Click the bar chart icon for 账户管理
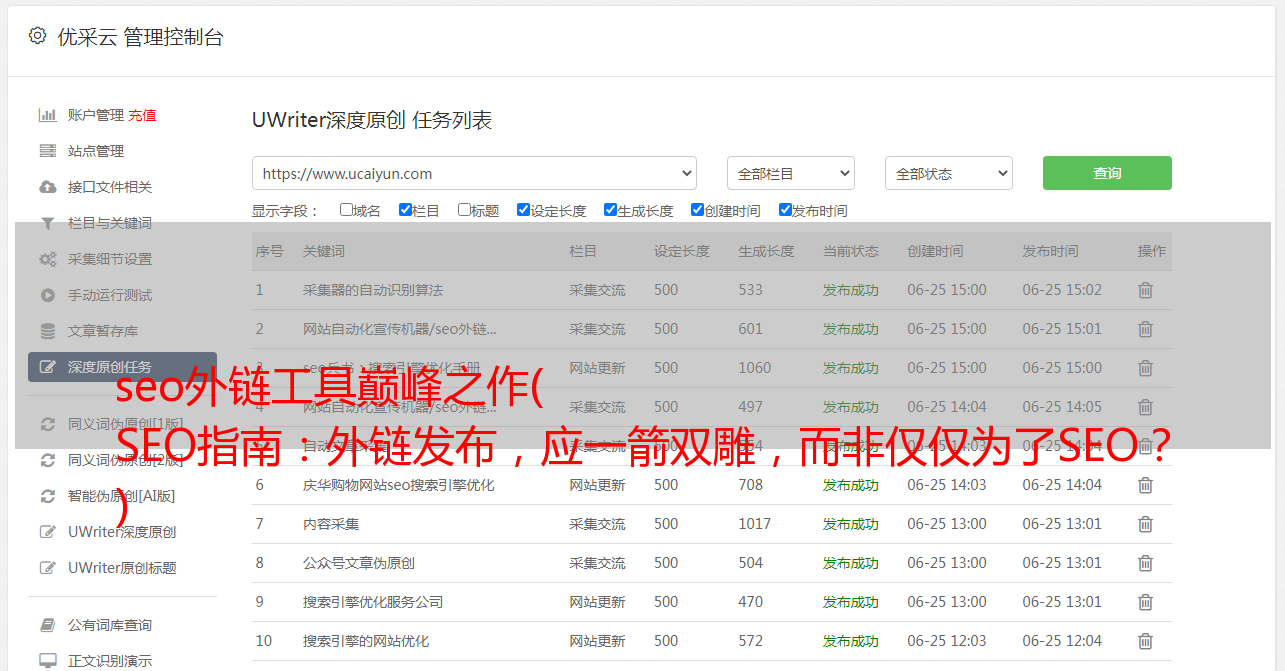Screen dimensions: 1285x671 click(x=47, y=115)
